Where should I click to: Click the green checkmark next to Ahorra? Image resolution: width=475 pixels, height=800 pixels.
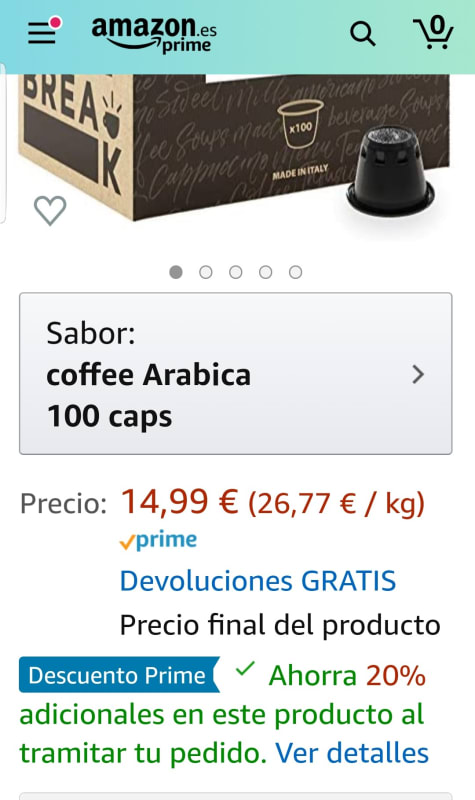pyautogui.click(x=245, y=669)
